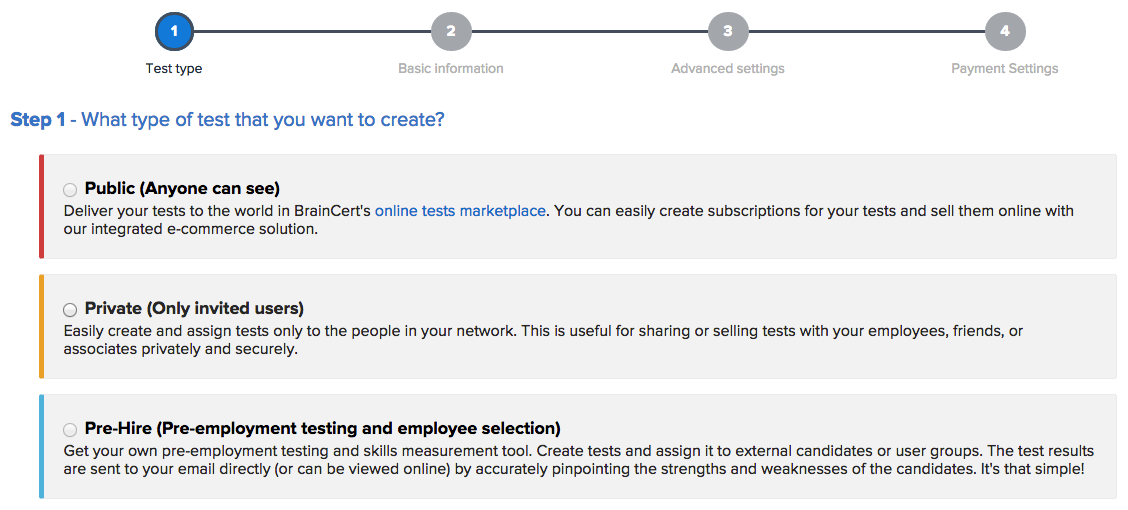1128x510 pixels.
Task: Click the "Step 1" question heading text
Action: click(x=227, y=120)
